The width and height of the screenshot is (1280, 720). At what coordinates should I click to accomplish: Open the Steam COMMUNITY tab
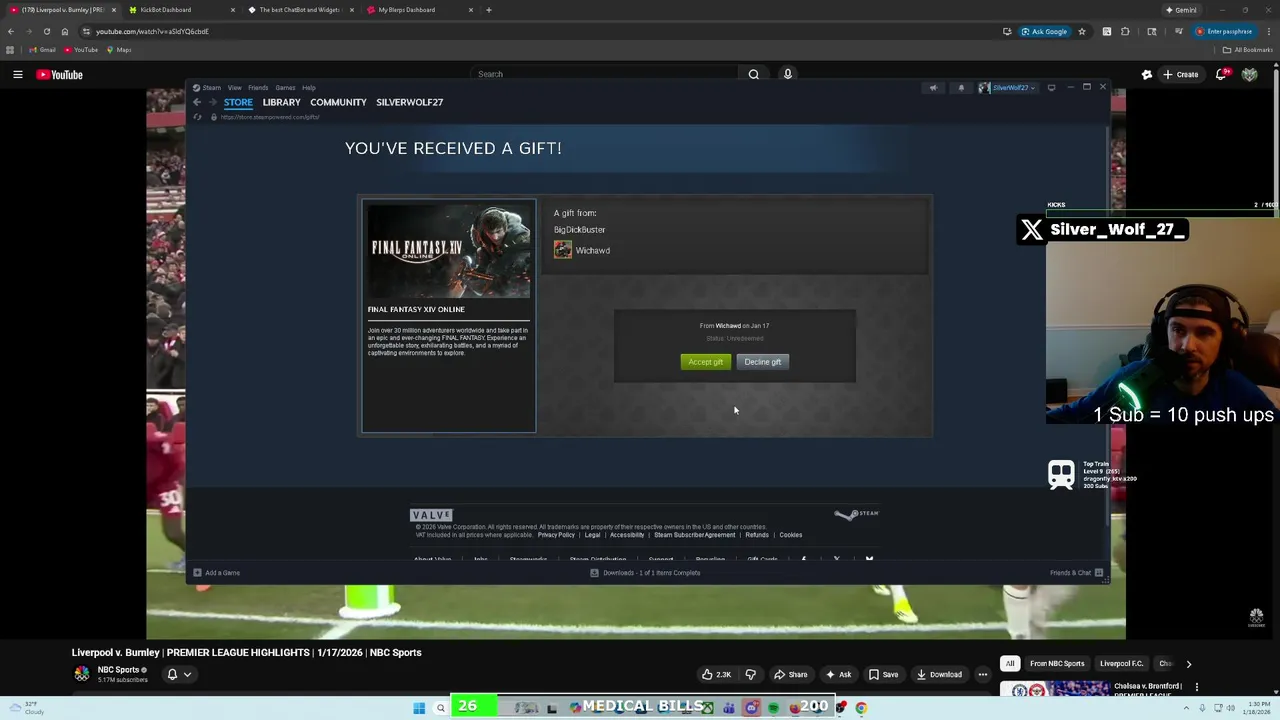pyautogui.click(x=338, y=102)
